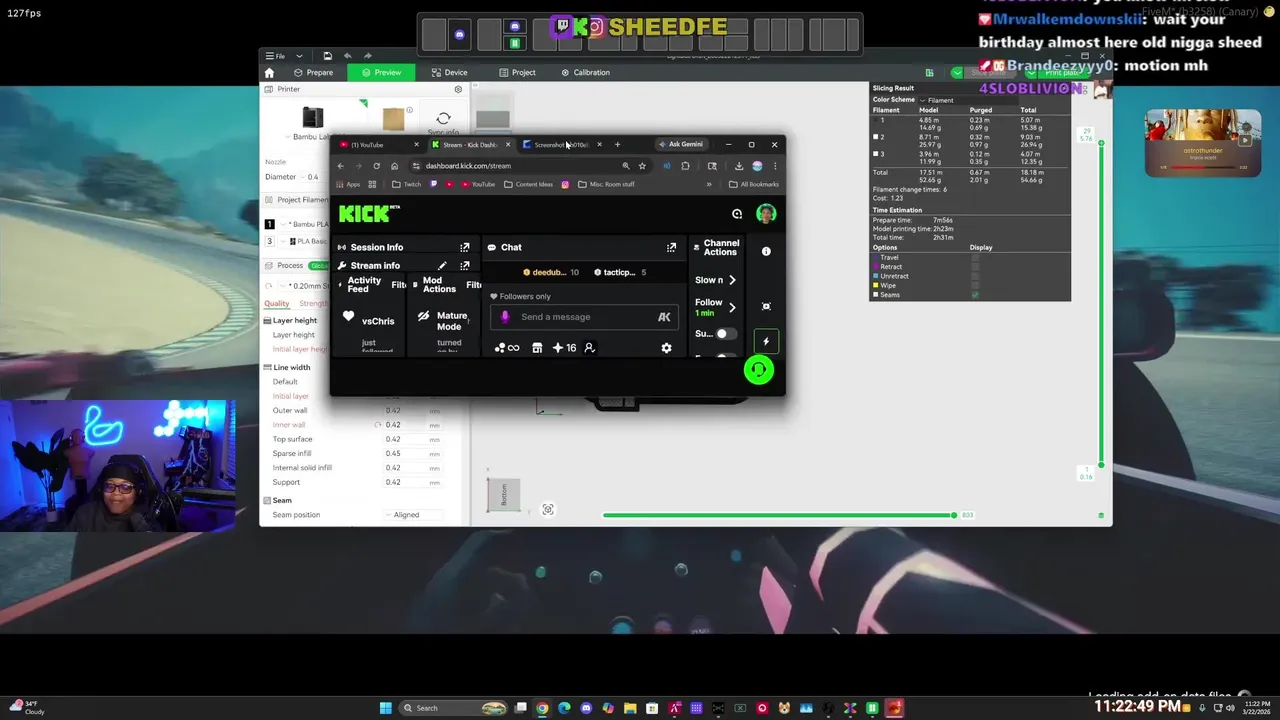The image size is (1280, 720).
Task: Click the redo arrow in Bambu Studio
Action: click(368, 56)
